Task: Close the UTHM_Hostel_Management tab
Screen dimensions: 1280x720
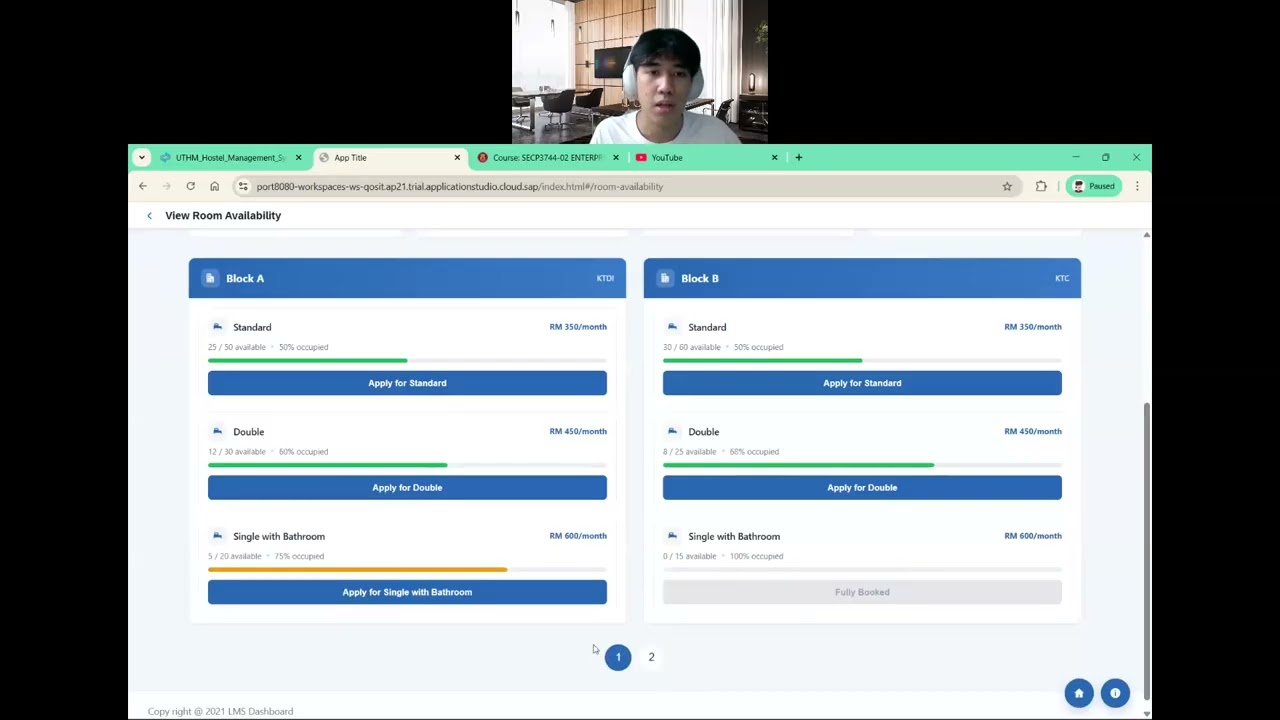Action: point(298,157)
